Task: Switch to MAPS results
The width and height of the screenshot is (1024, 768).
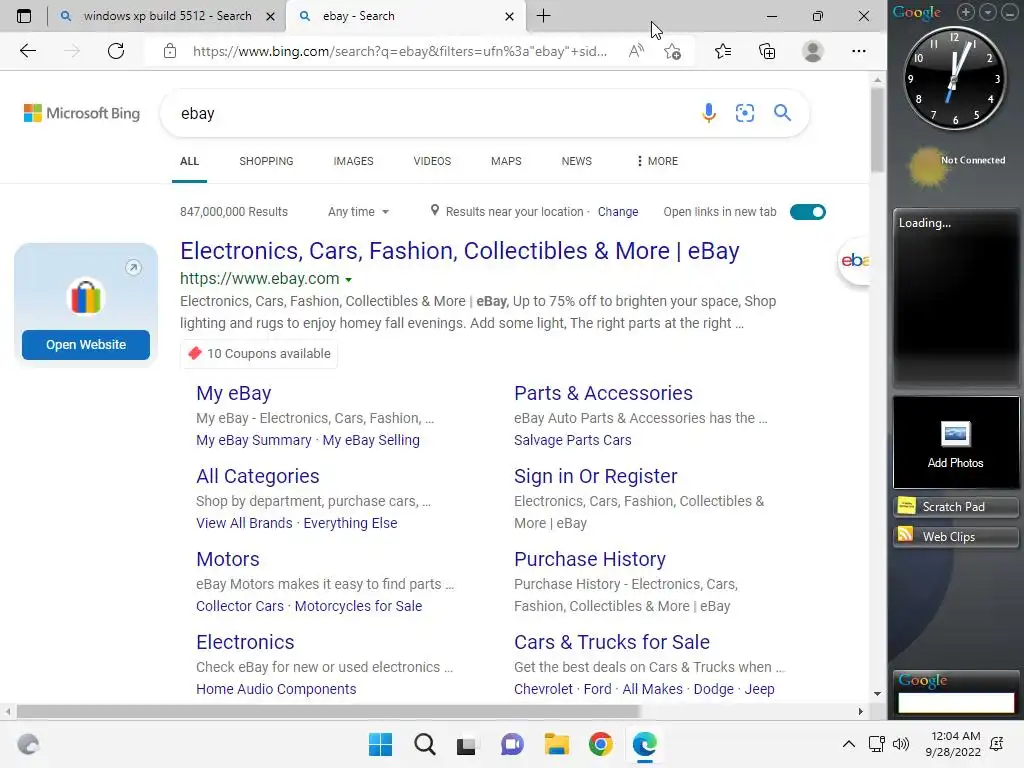Action: [x=506, y=161]
